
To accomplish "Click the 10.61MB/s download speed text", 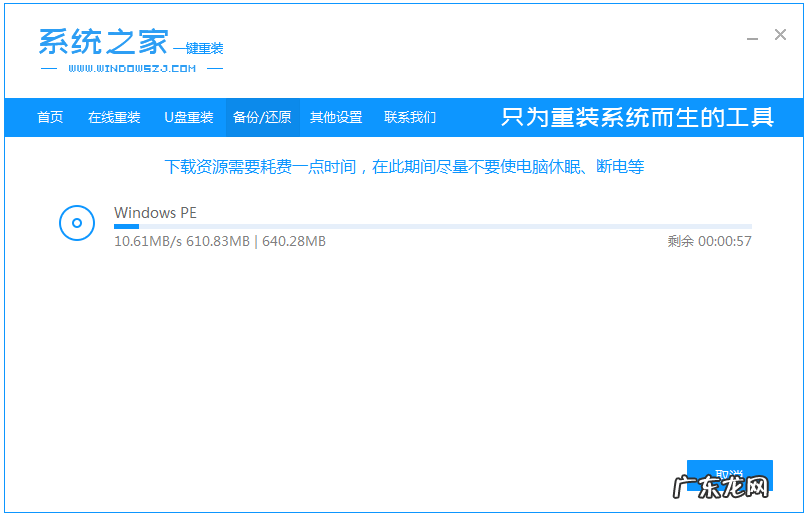I will pyautogui.click(x=148, y=241).
